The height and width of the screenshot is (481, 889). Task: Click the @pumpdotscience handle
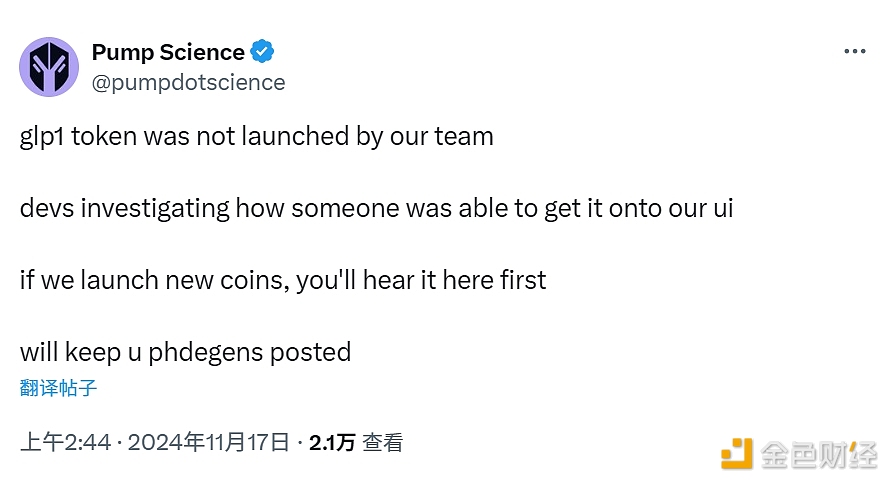[188, 82]
